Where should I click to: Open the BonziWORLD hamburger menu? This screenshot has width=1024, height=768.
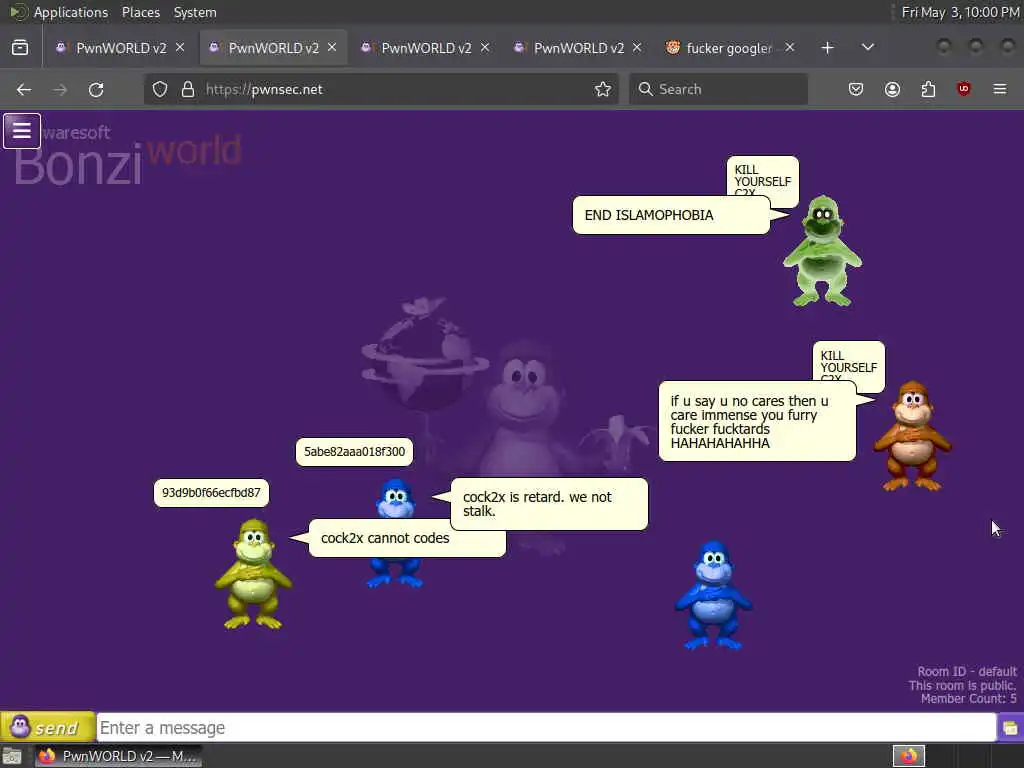point(22,131)
